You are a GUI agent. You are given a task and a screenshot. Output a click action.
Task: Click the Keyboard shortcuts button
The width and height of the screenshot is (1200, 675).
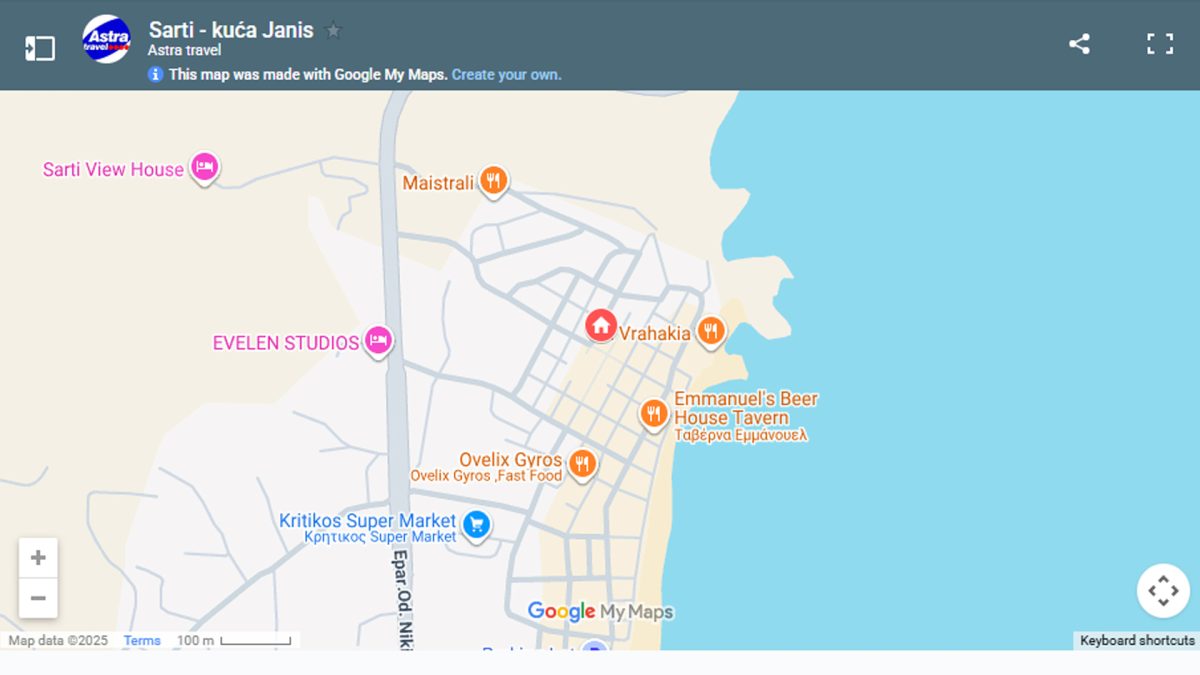click(1137, 641)
